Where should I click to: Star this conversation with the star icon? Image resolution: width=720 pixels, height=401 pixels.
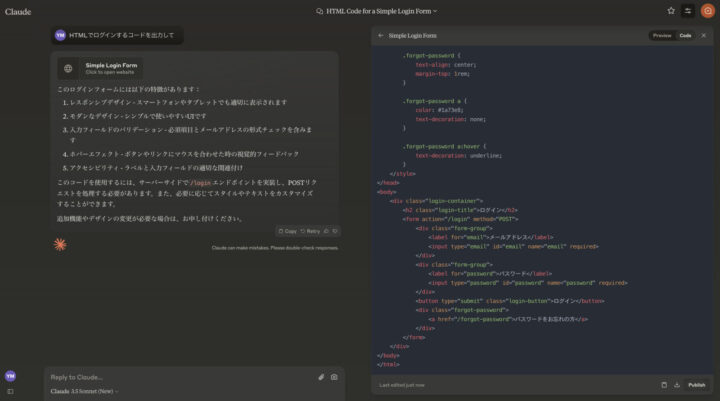point(671,11)
